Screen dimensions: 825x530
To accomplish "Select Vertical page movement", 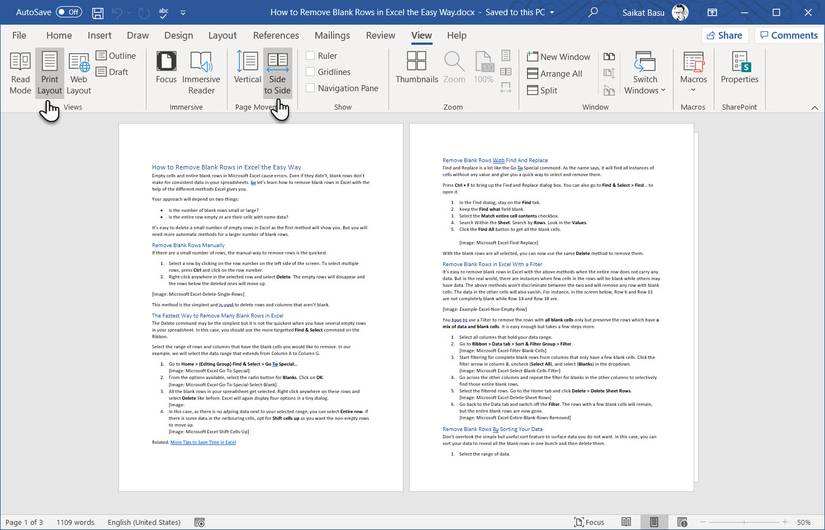I will (247, 67).
